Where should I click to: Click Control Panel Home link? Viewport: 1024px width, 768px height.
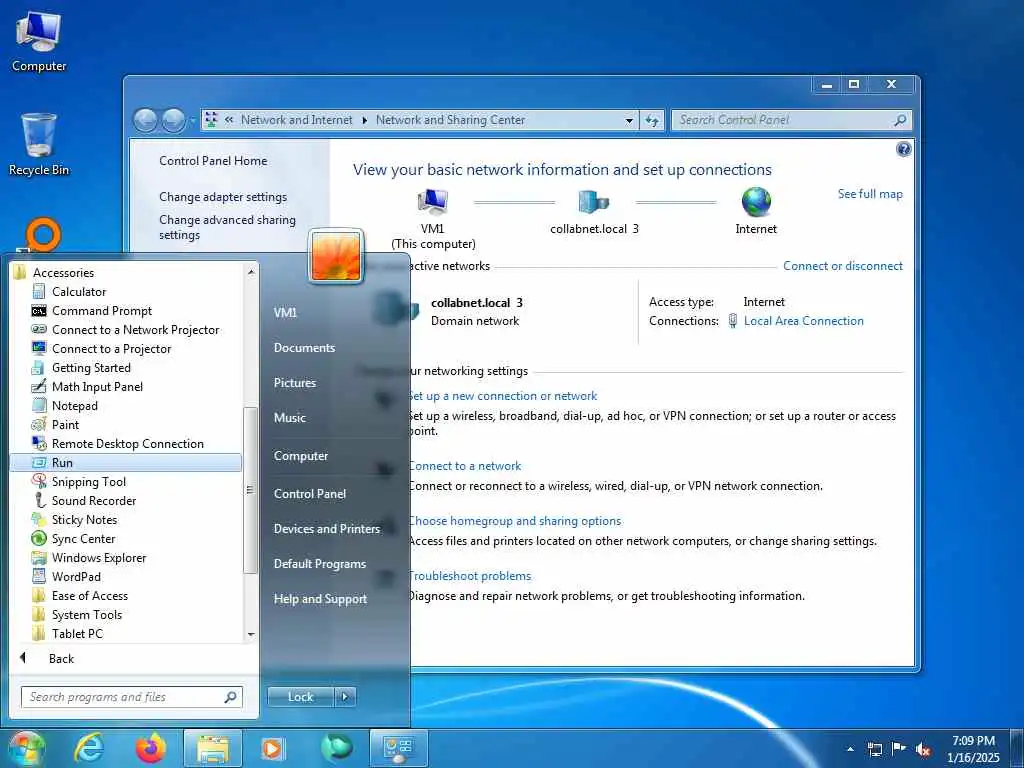[213, 161]
